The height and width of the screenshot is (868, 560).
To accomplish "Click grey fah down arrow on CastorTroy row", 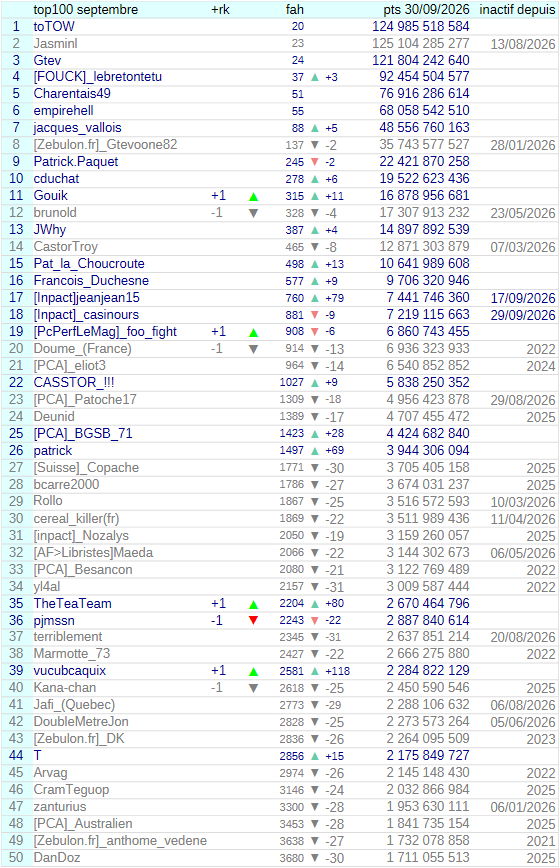I will [315, 247].
